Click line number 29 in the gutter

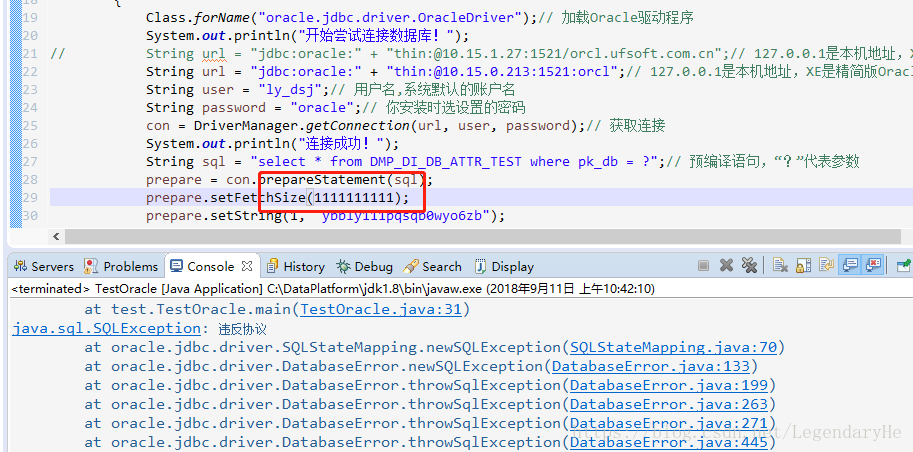point(30,198)
